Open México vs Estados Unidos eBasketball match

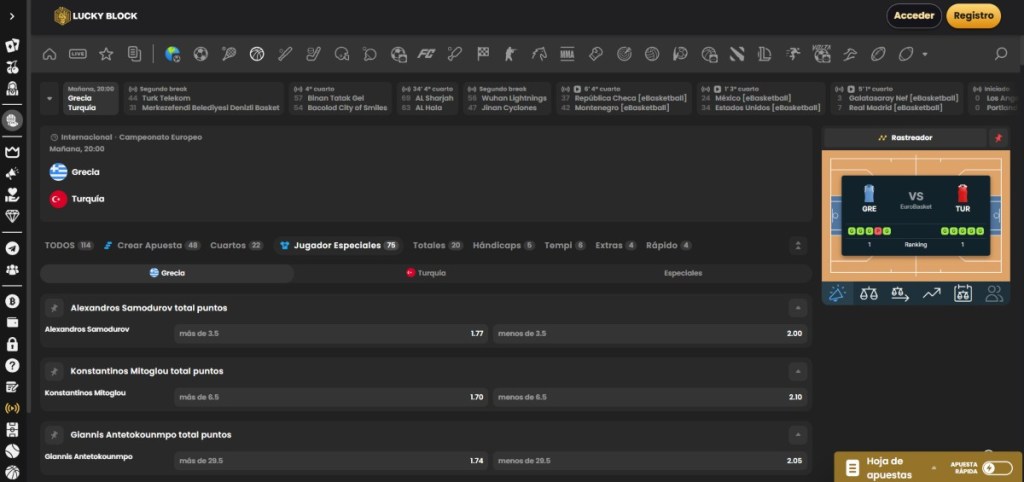pos(760,99)
